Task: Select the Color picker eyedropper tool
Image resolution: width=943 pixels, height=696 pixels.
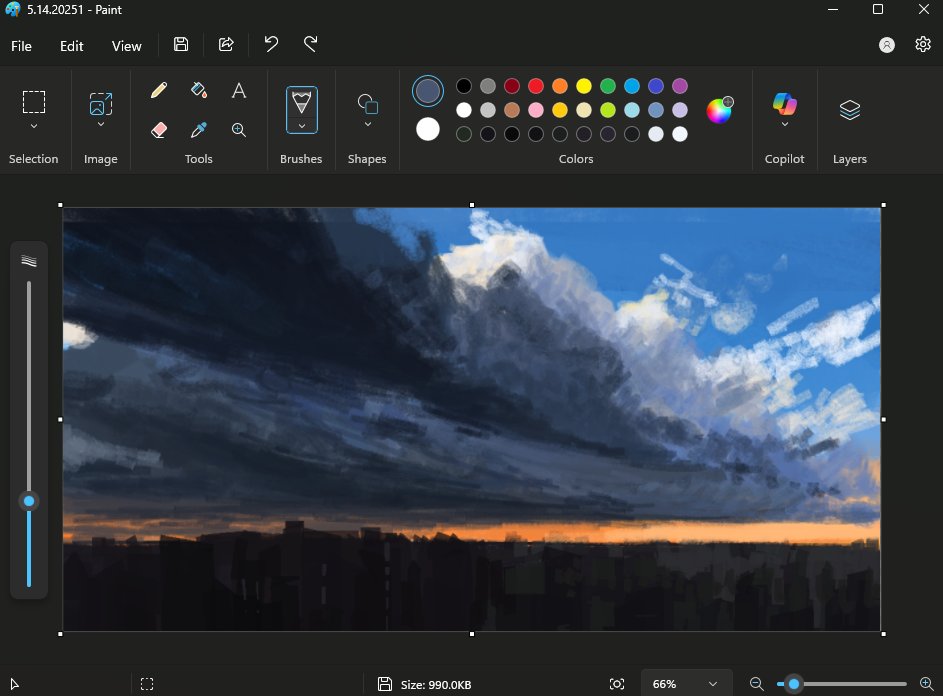Action: (x=199, y=130)
